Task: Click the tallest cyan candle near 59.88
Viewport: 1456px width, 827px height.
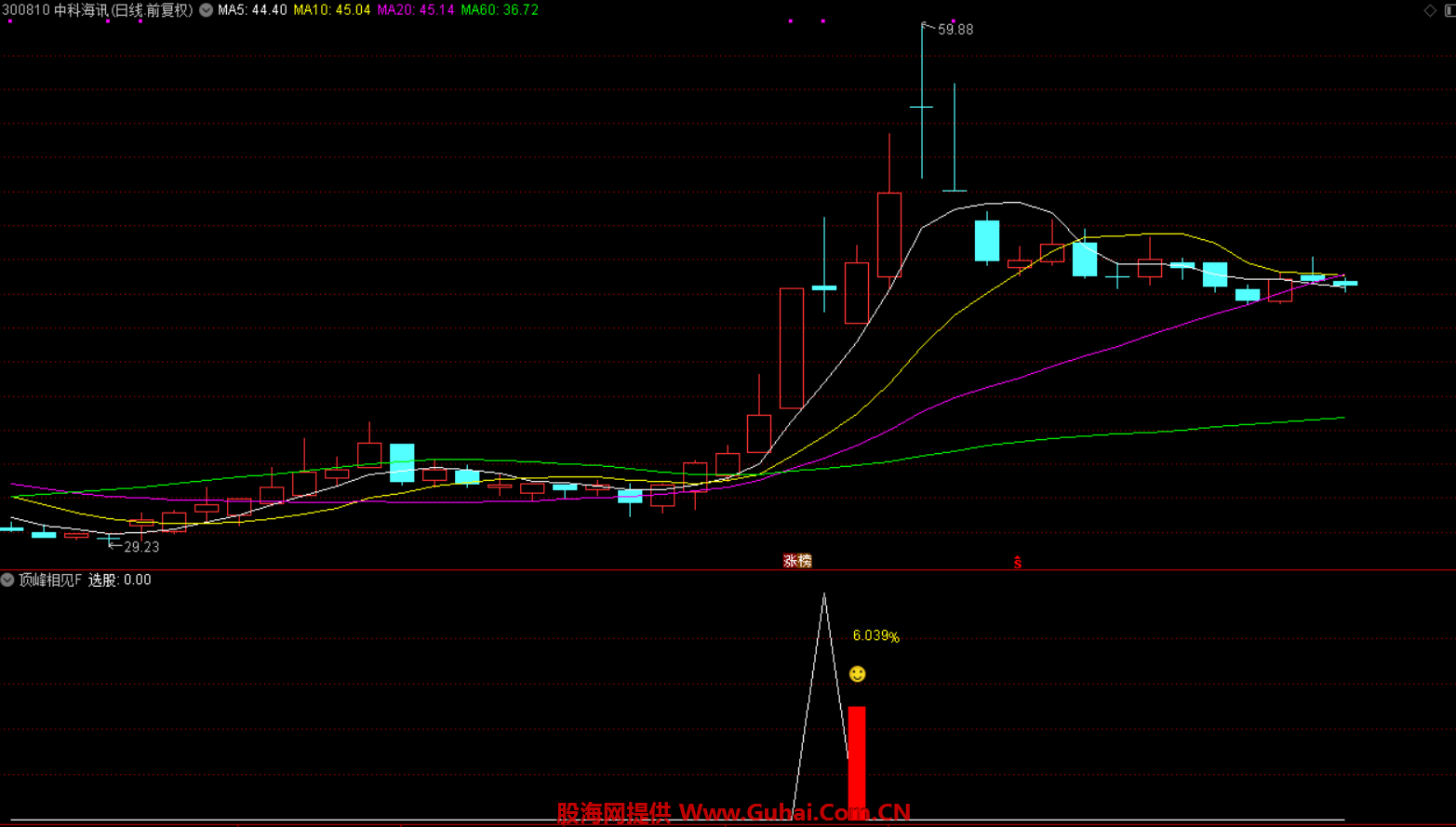Action: coord(922,100)
